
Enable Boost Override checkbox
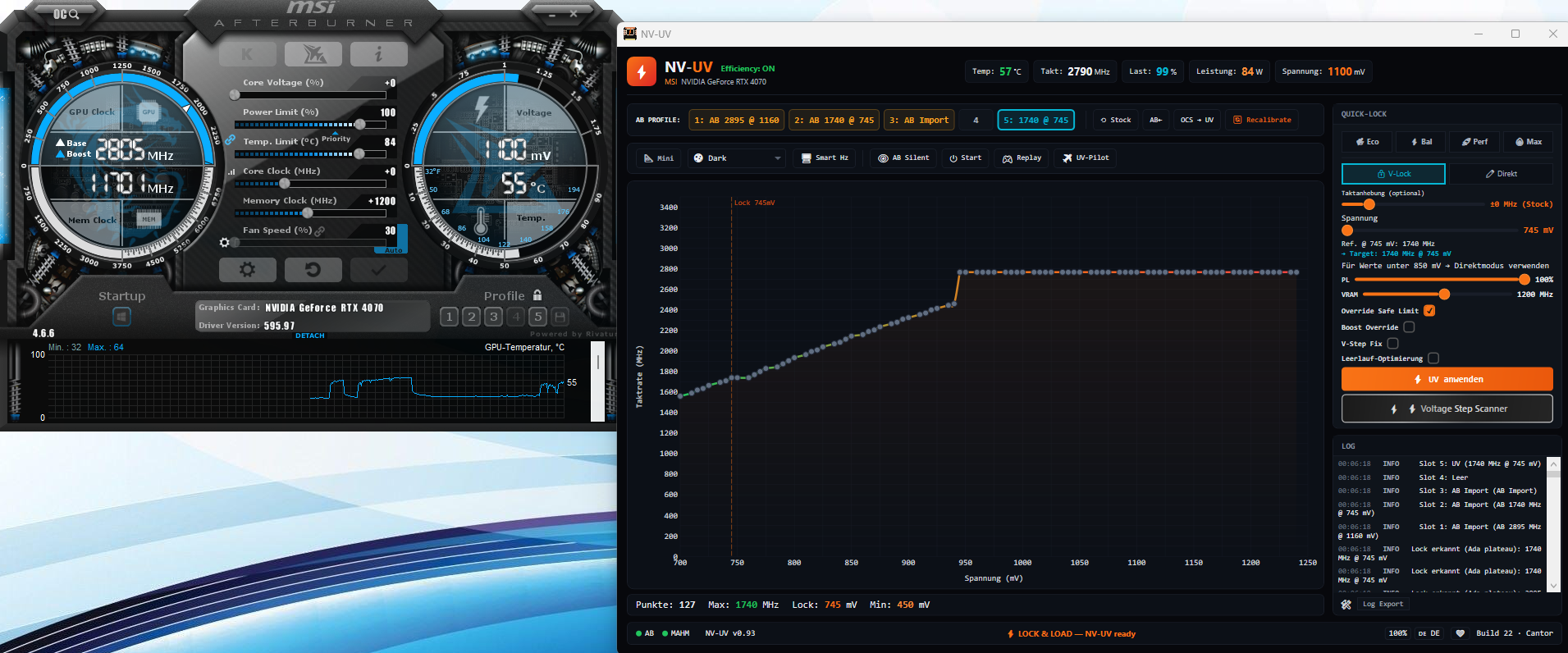1409,327
